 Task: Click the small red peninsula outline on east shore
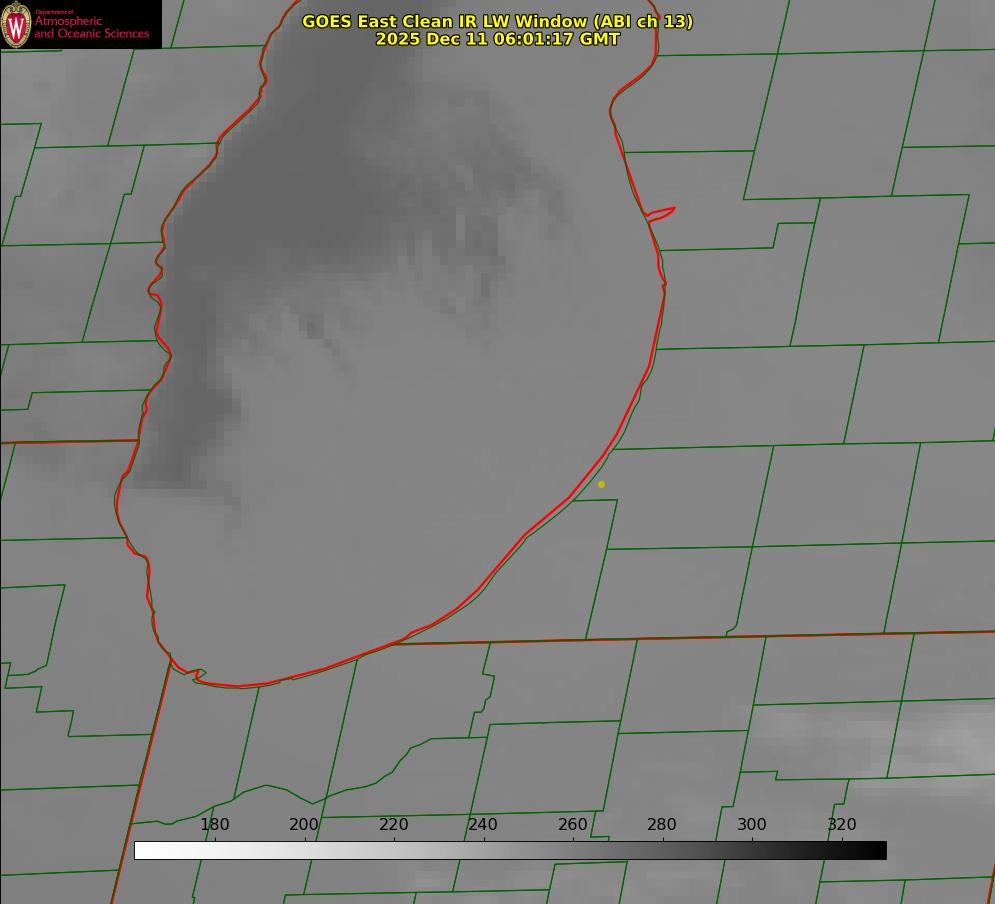(x=662, y=212)
